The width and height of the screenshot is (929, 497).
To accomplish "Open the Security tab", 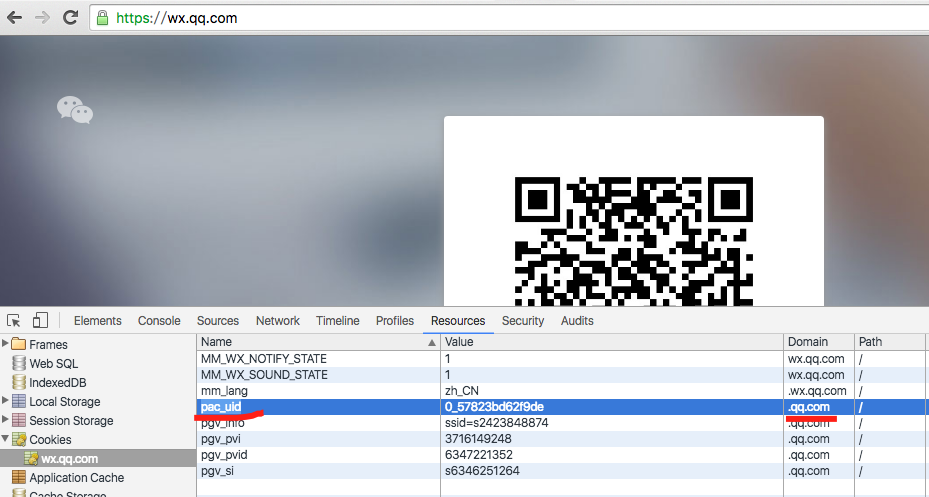I will pyautogui.click(x=523, y=320).
